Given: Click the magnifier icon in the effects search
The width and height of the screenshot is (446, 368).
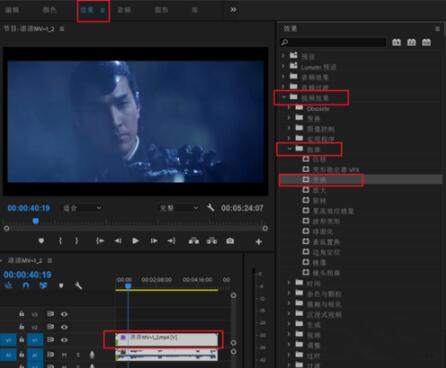Looking at the screenshot, I should click(285, 42).
